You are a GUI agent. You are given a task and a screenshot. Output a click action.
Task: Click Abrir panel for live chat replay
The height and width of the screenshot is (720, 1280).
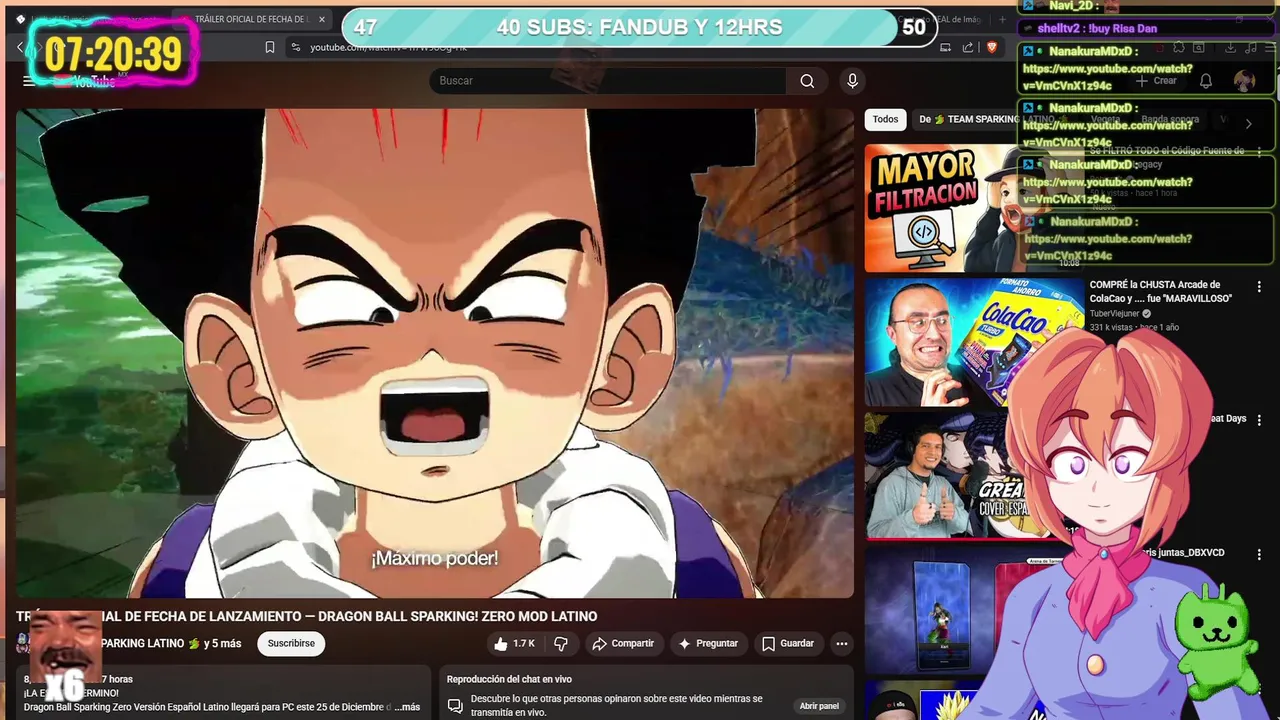tap(819, 706)
